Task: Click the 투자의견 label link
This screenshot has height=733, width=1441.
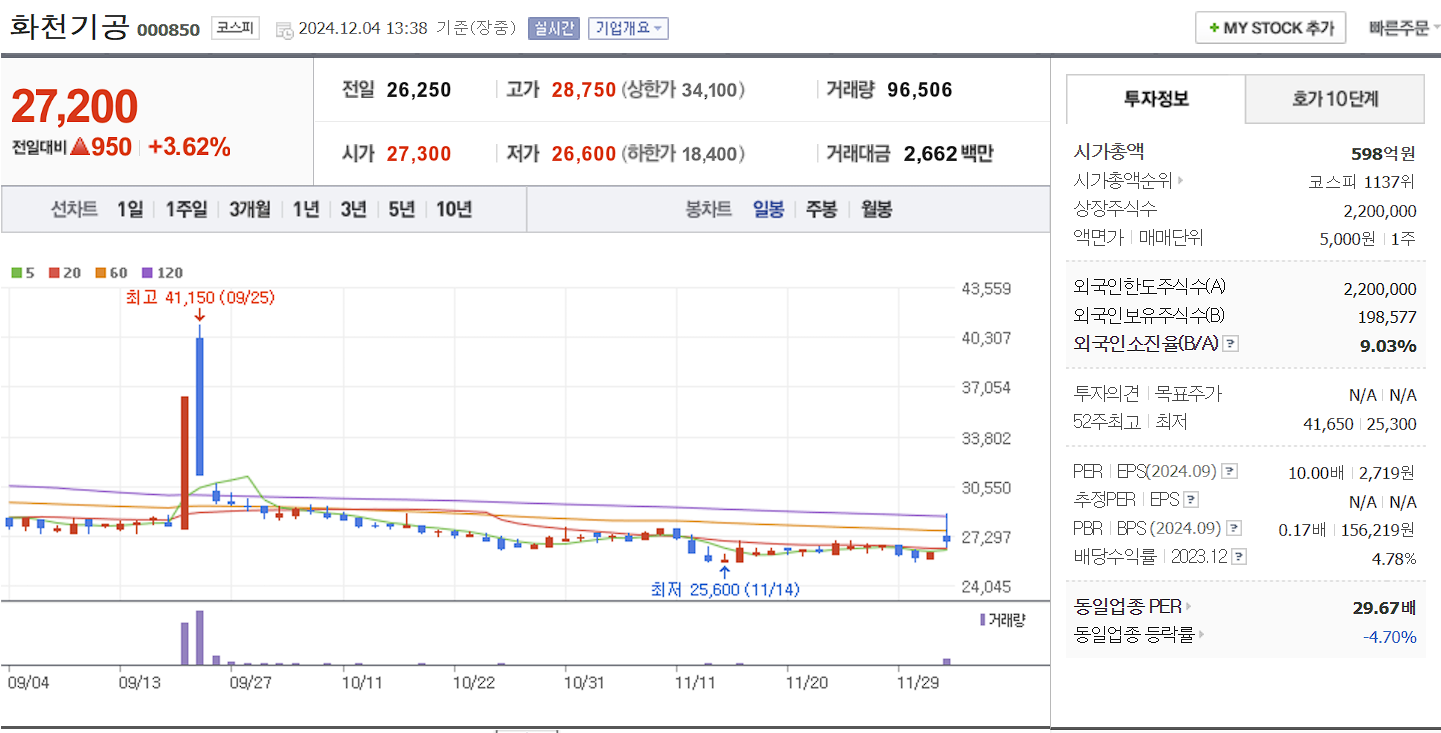Action: (1106, 394)
